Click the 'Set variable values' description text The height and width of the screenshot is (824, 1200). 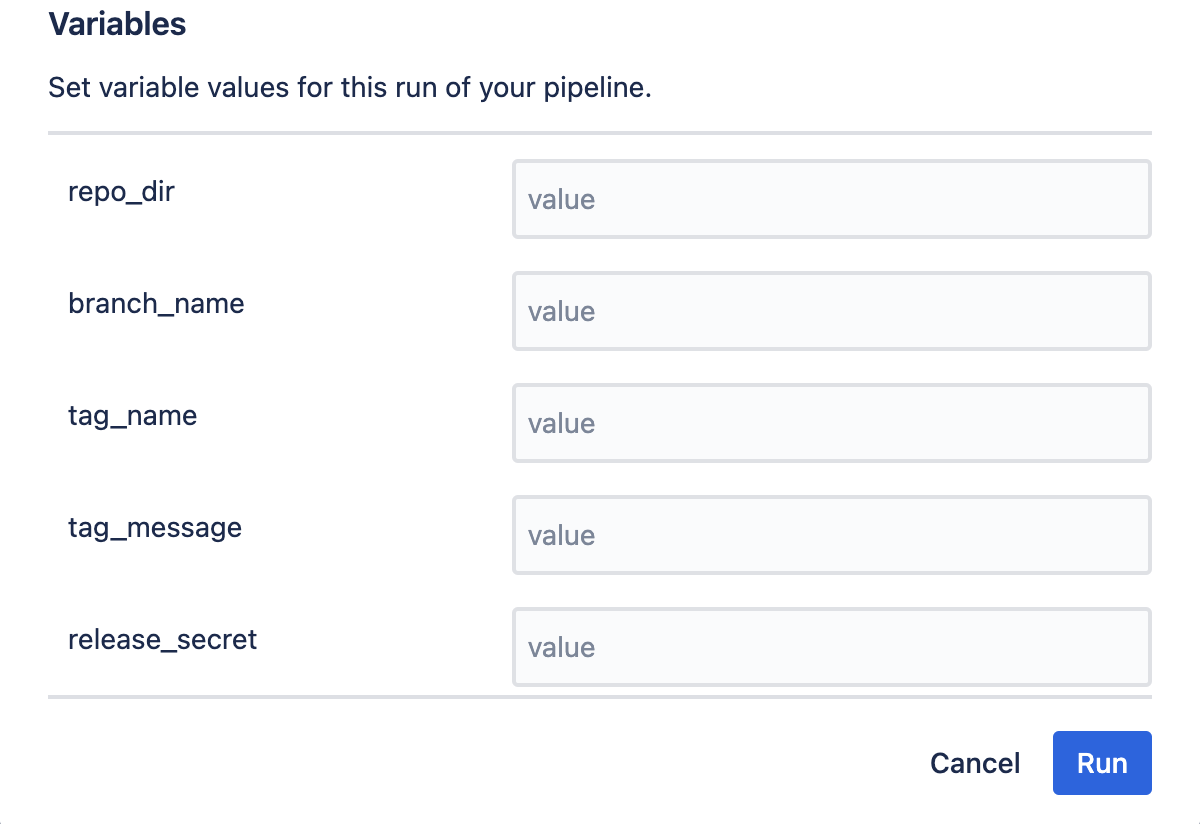(x=350, y=88)
